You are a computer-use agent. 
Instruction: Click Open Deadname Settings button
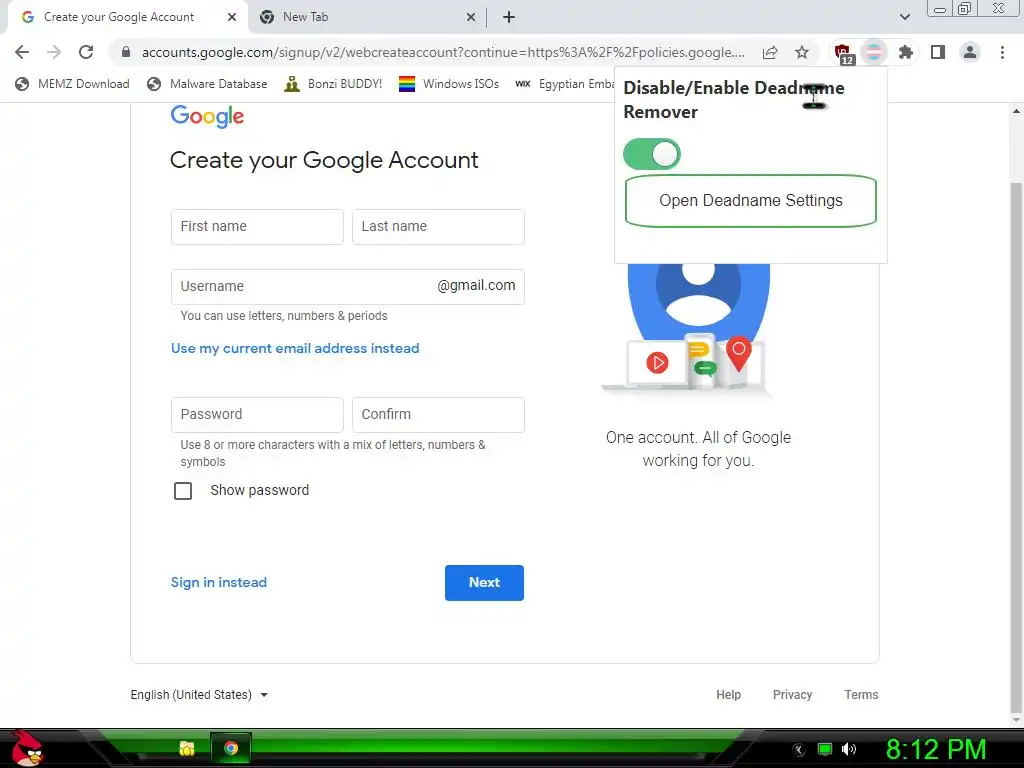click(x=750, y=200)
